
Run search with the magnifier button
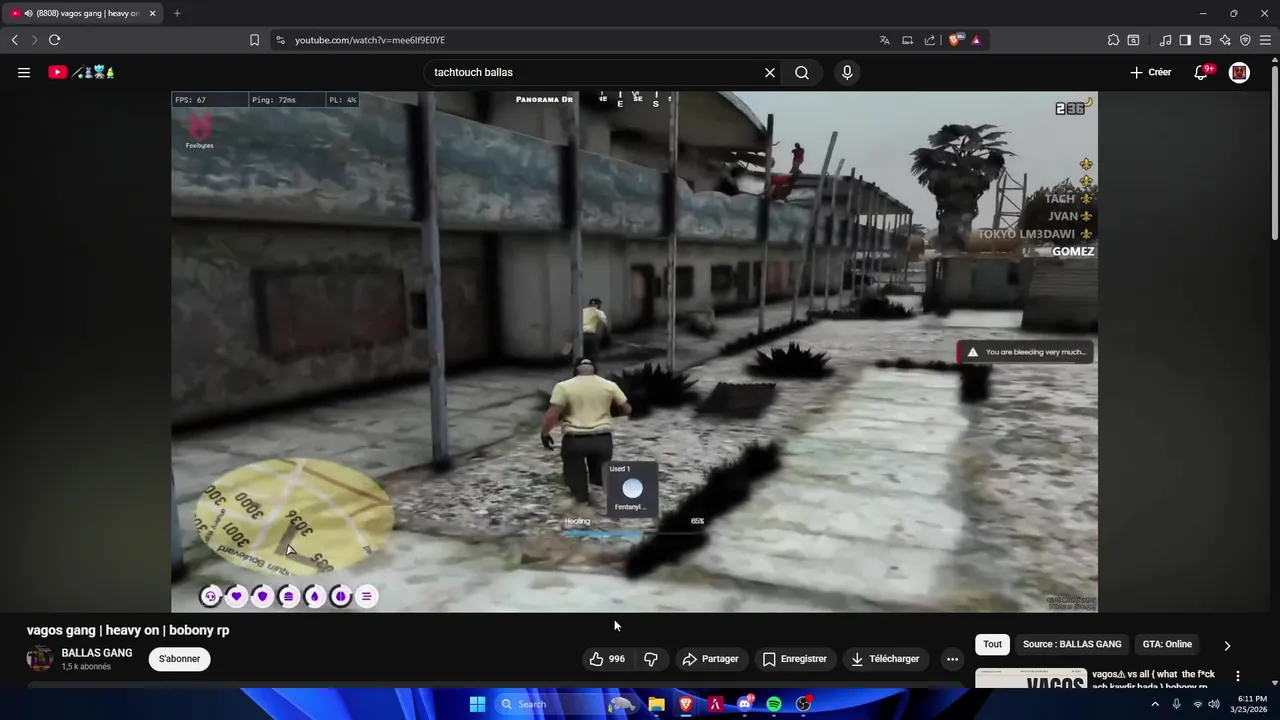tap(802, 72)
